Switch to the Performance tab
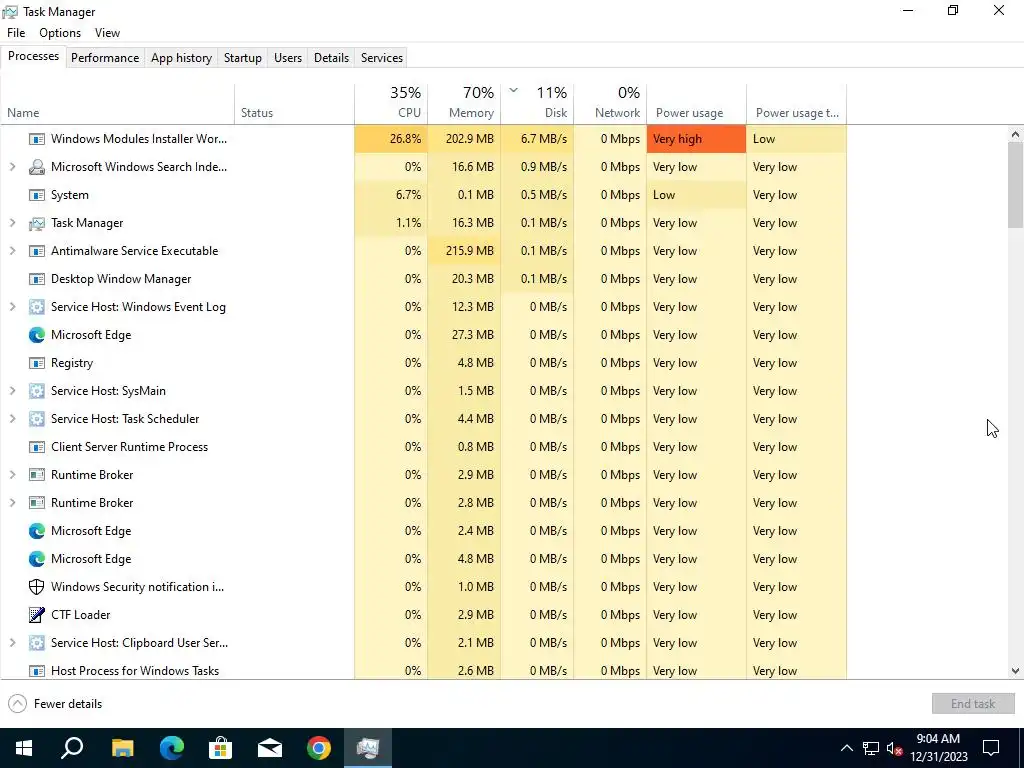1024x768 pixels. (x=105, y=58)
